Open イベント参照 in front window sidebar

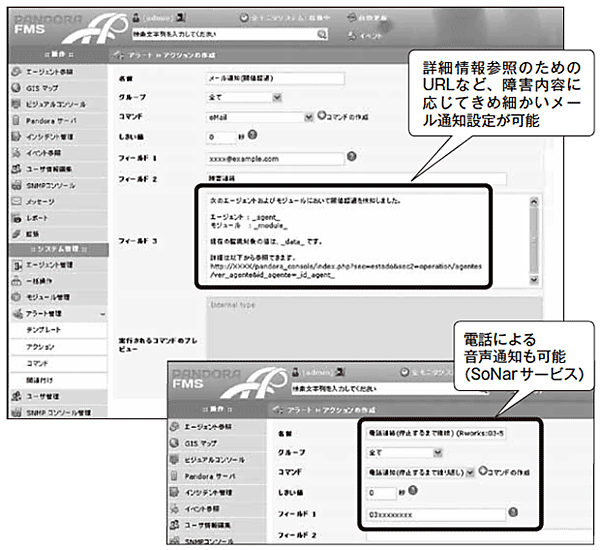coord(202,509)
